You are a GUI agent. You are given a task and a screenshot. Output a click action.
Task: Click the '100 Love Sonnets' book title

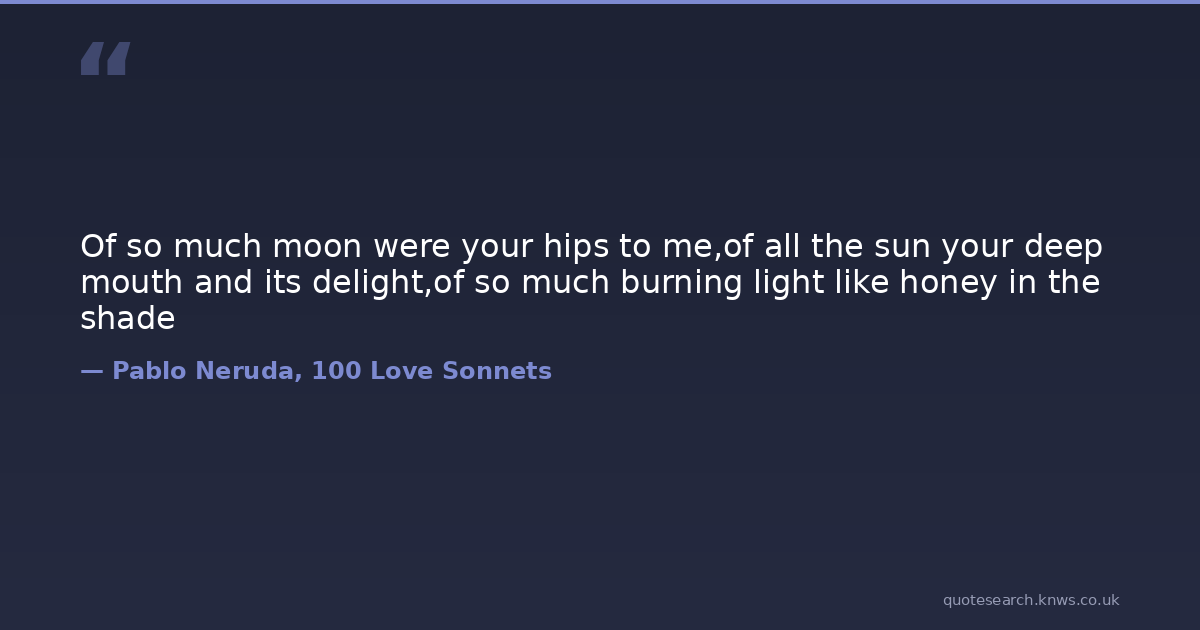click(431, 371)
